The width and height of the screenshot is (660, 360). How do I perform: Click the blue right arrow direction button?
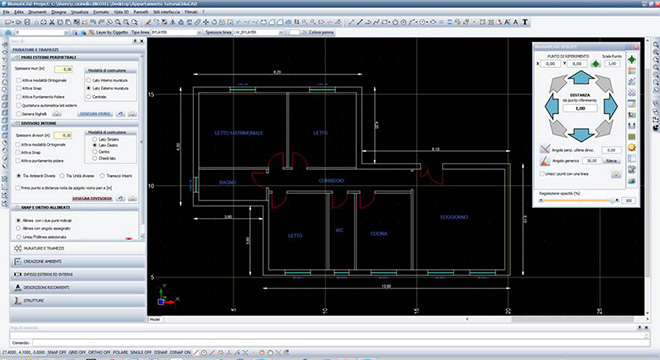(x=610, y=107)
